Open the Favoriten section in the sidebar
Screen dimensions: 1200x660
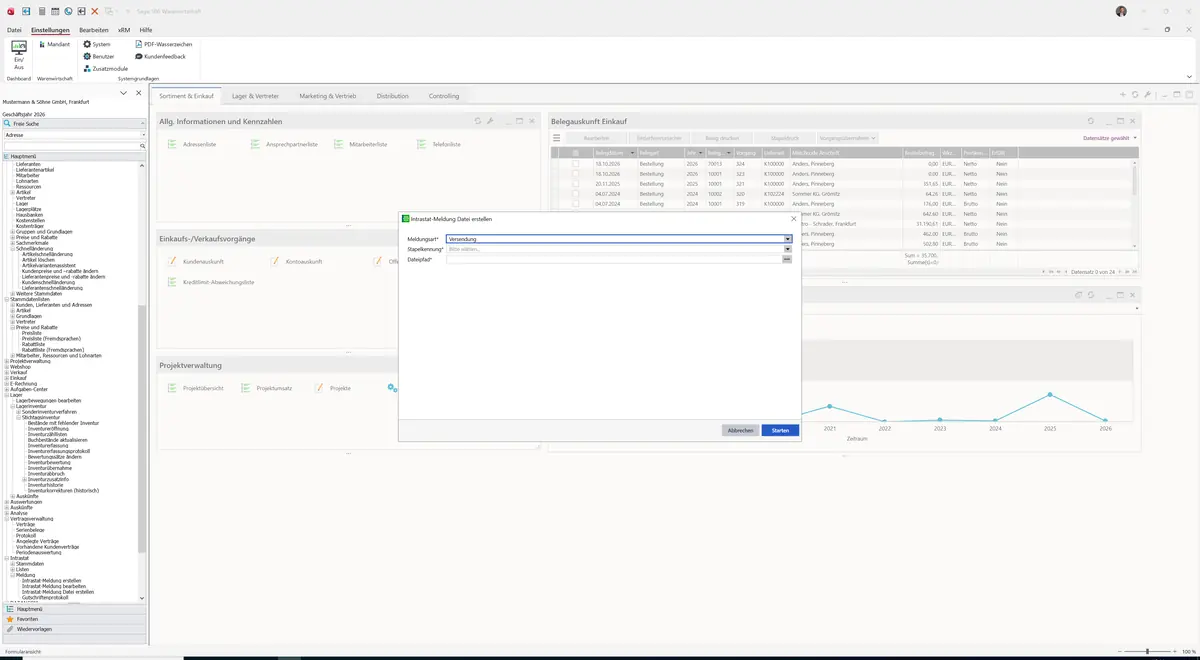pyautogui.click(x=74, y=619)
